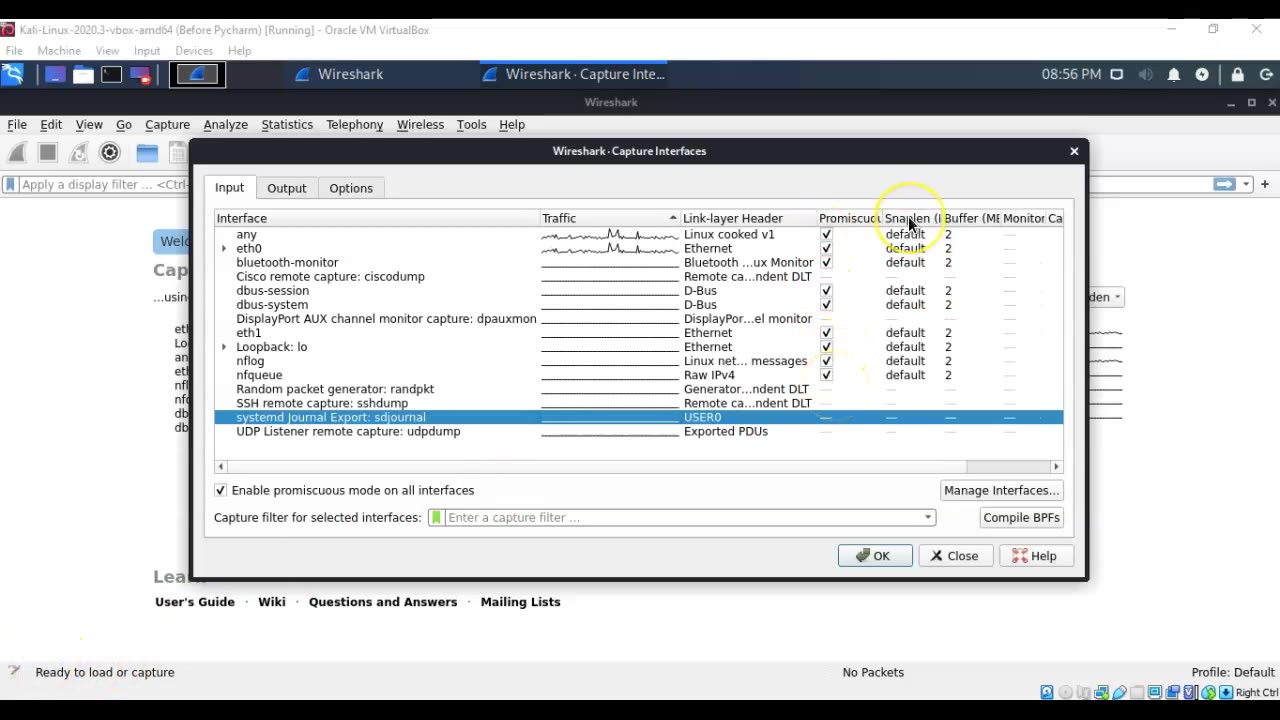Click the OK button in dialog

(x=874, y=556)
